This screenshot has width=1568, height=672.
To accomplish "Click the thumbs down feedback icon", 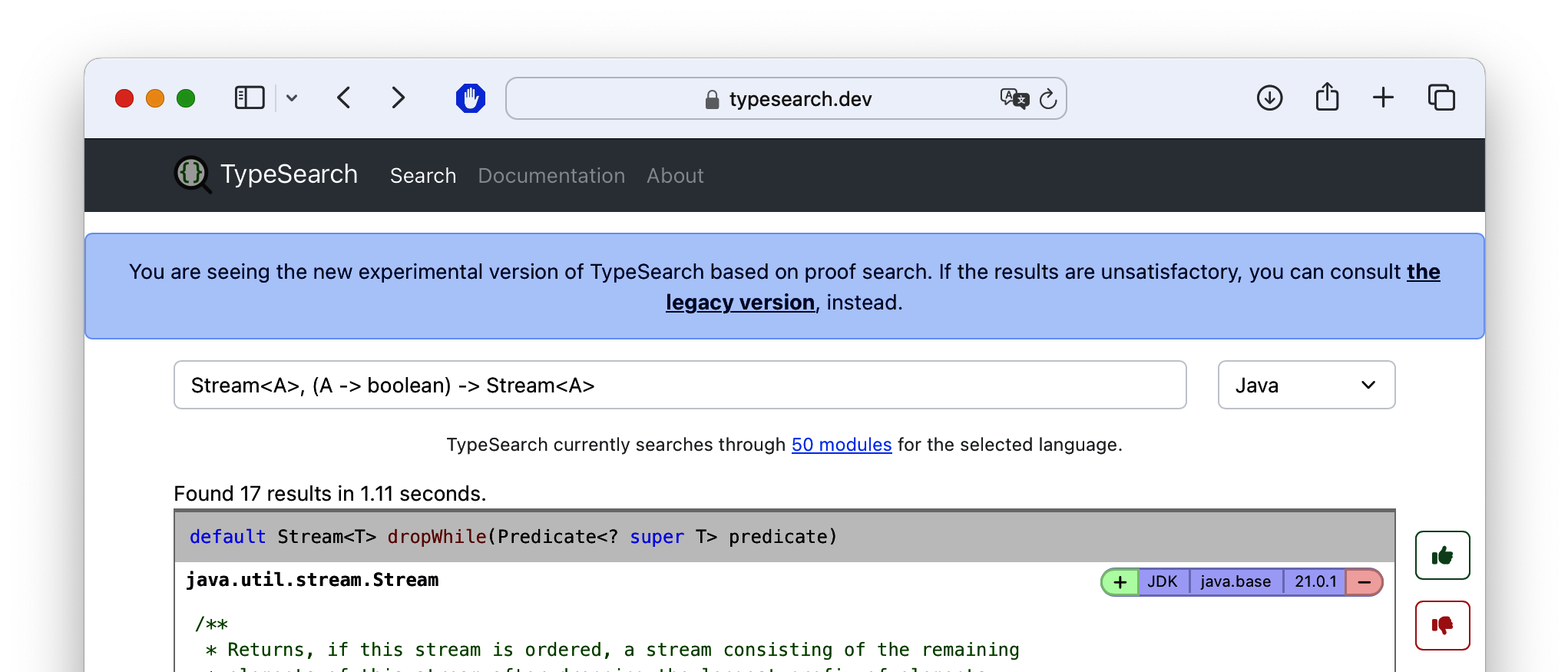I will pos(1442,625).
